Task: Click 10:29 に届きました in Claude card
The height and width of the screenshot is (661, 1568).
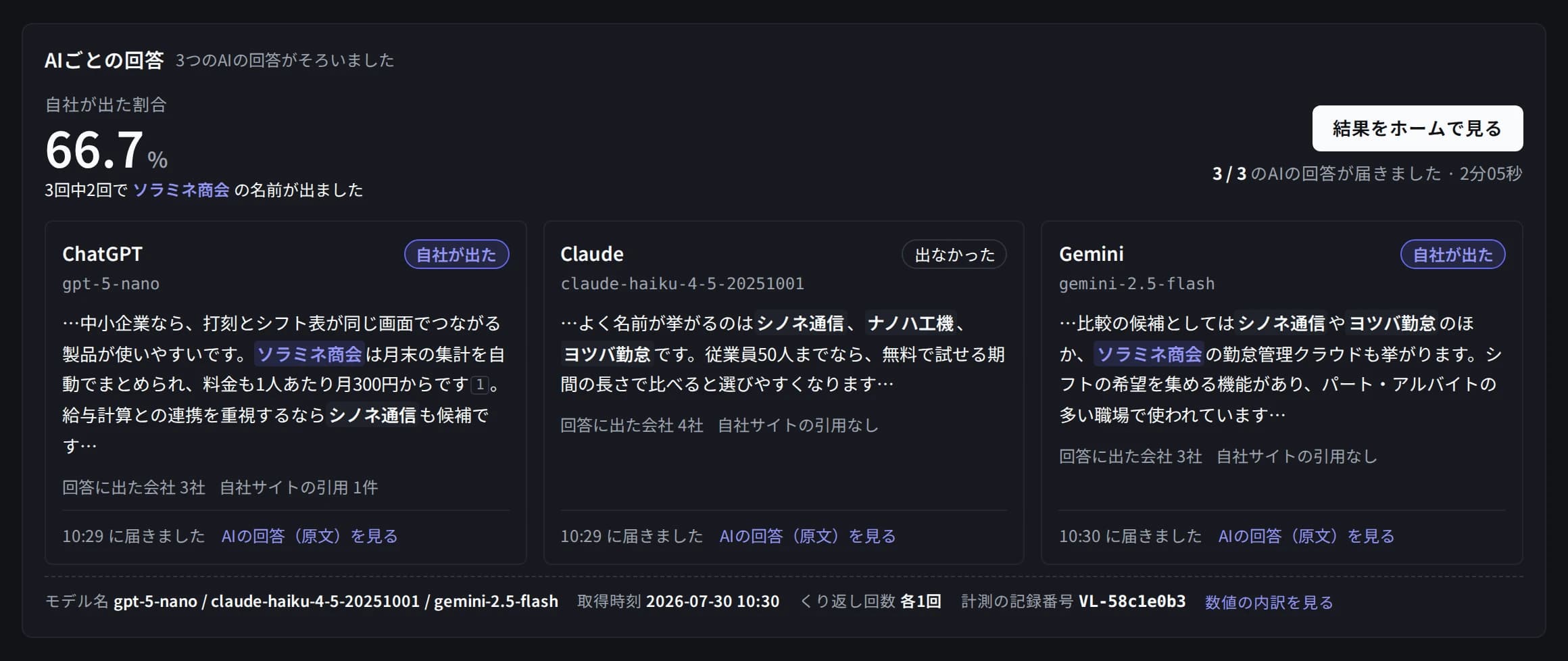Action: point(632,536)
